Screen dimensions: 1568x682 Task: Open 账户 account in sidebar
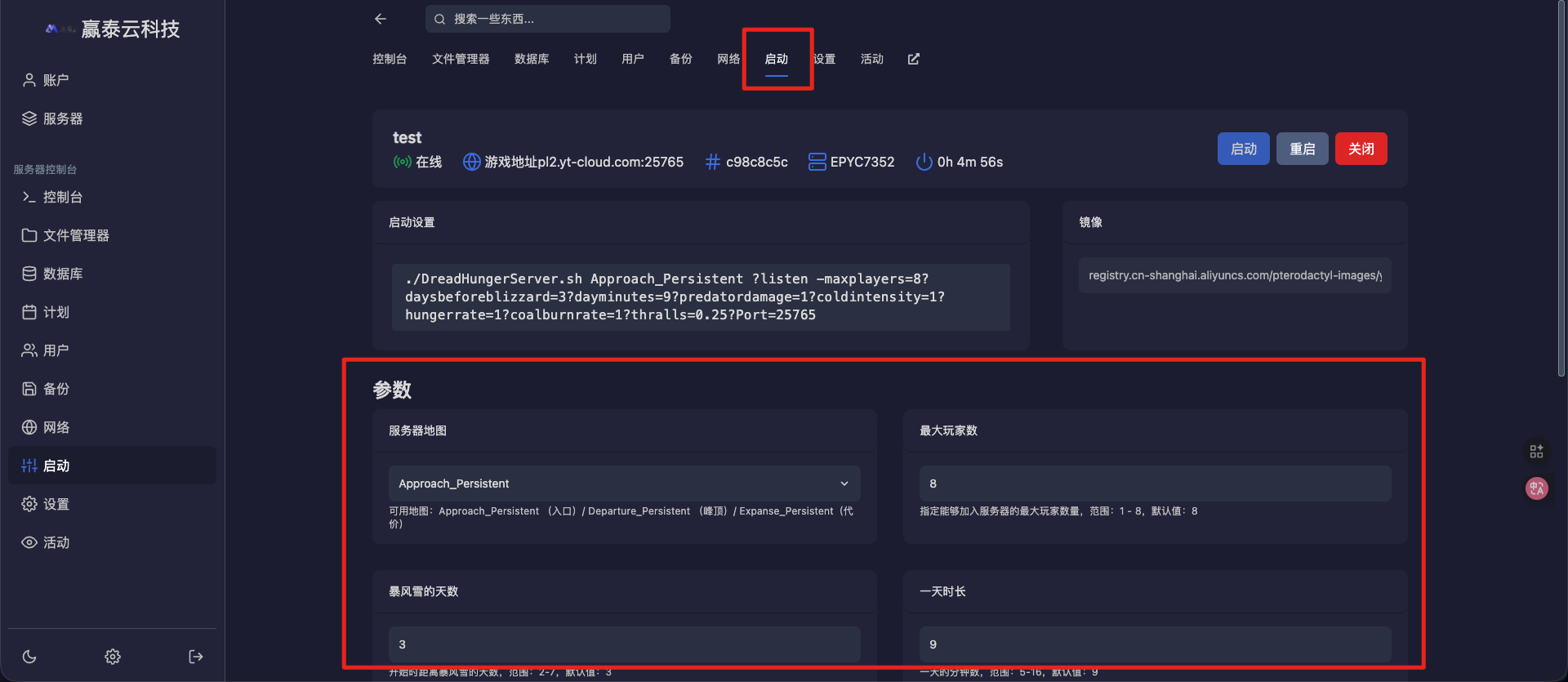(x=56, y=80)
